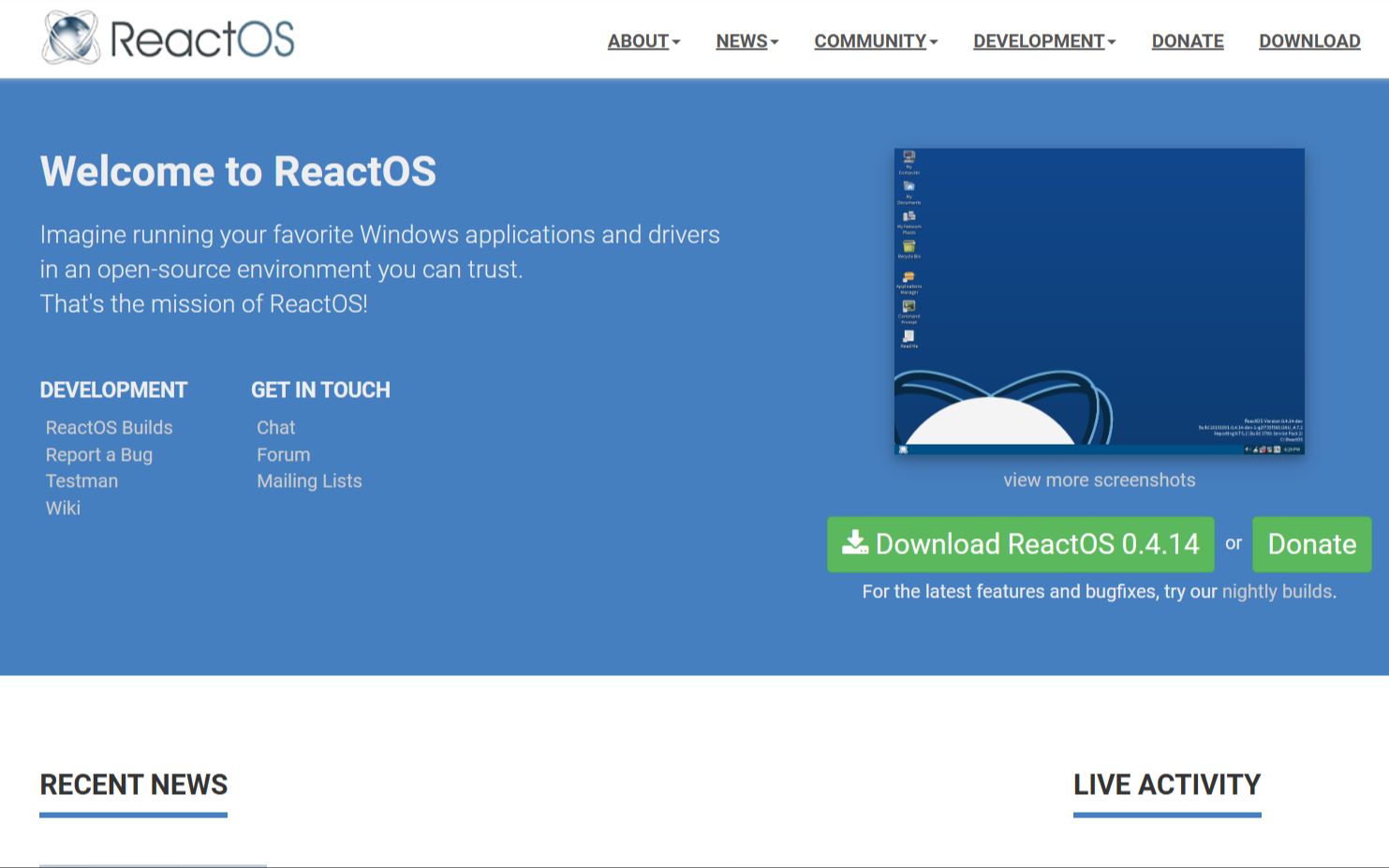Click the ReactOS desktop screenshot thumbnail
1389x868 pixels.
tap(1100, 302)
